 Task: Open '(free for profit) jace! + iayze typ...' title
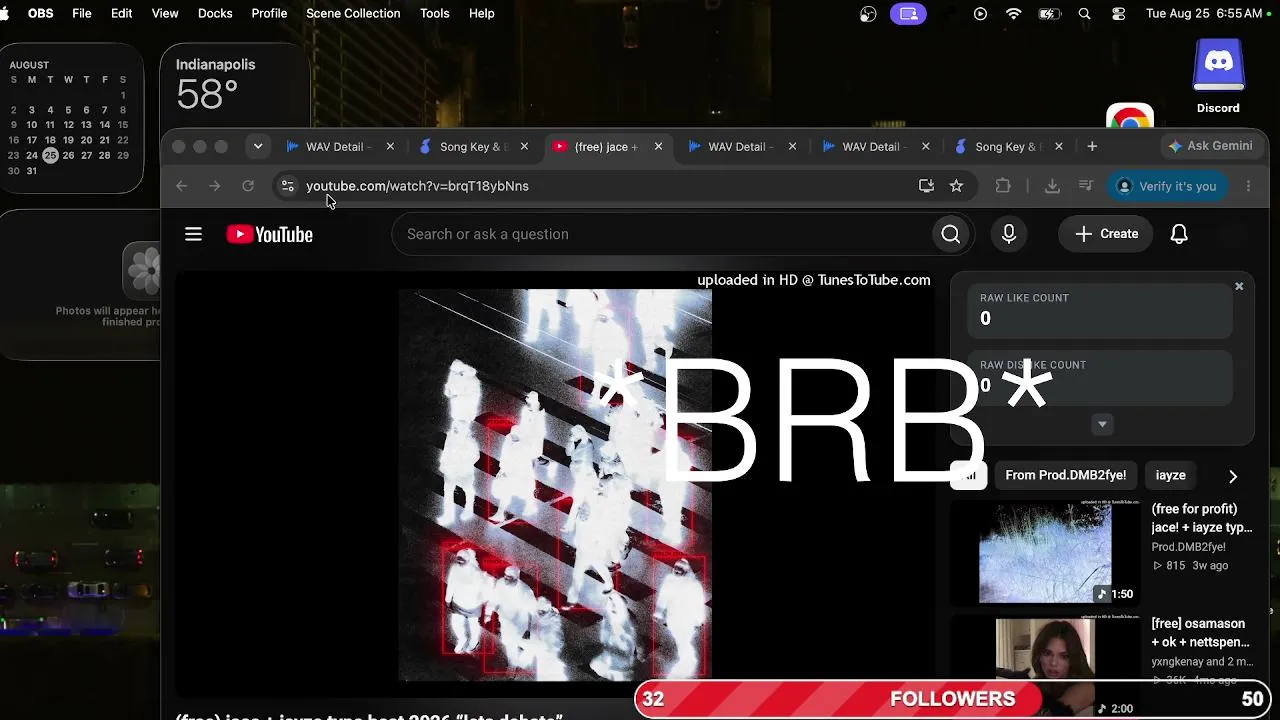1202,518
